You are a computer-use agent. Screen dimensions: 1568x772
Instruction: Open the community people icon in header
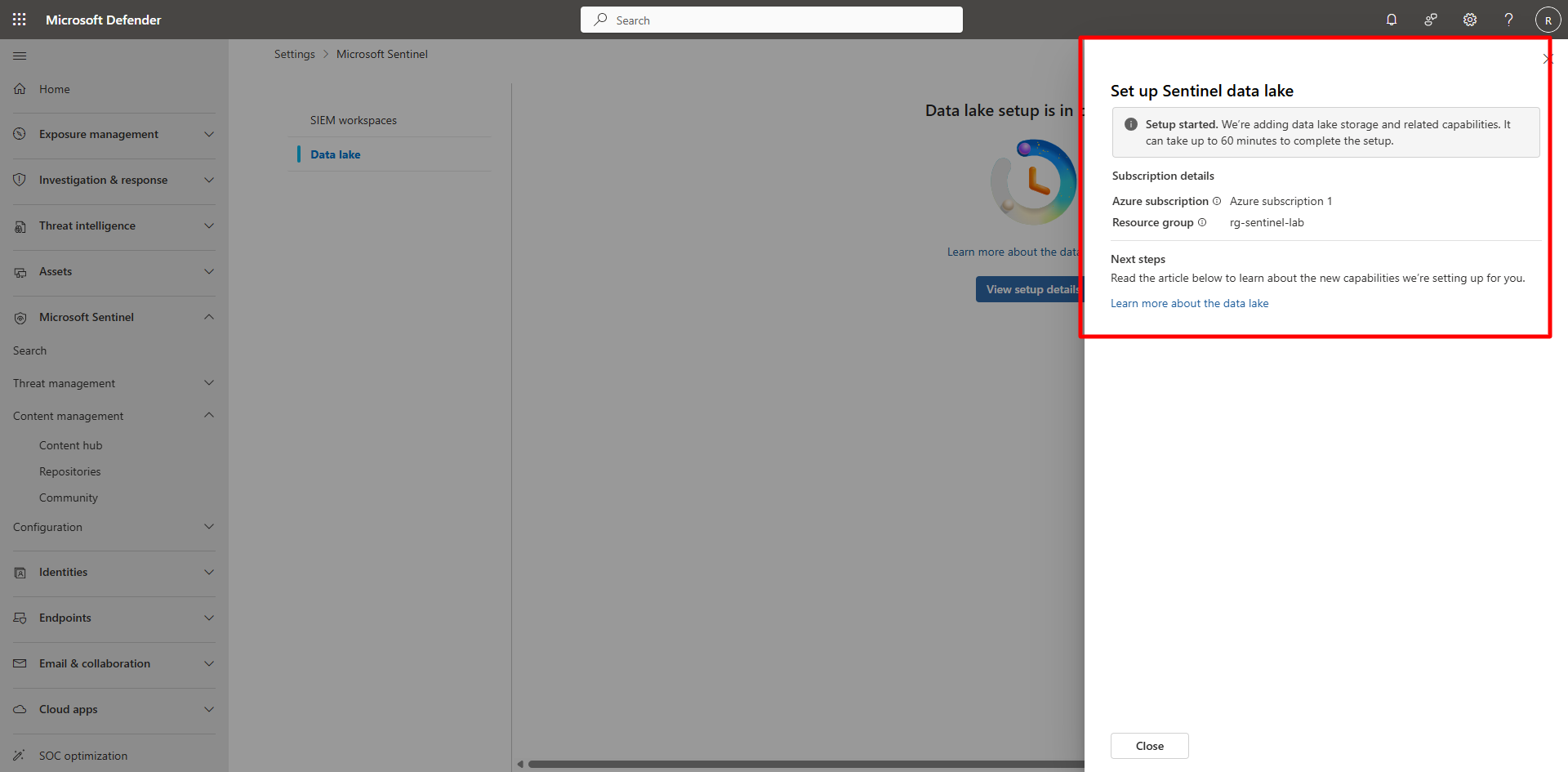1431,20
